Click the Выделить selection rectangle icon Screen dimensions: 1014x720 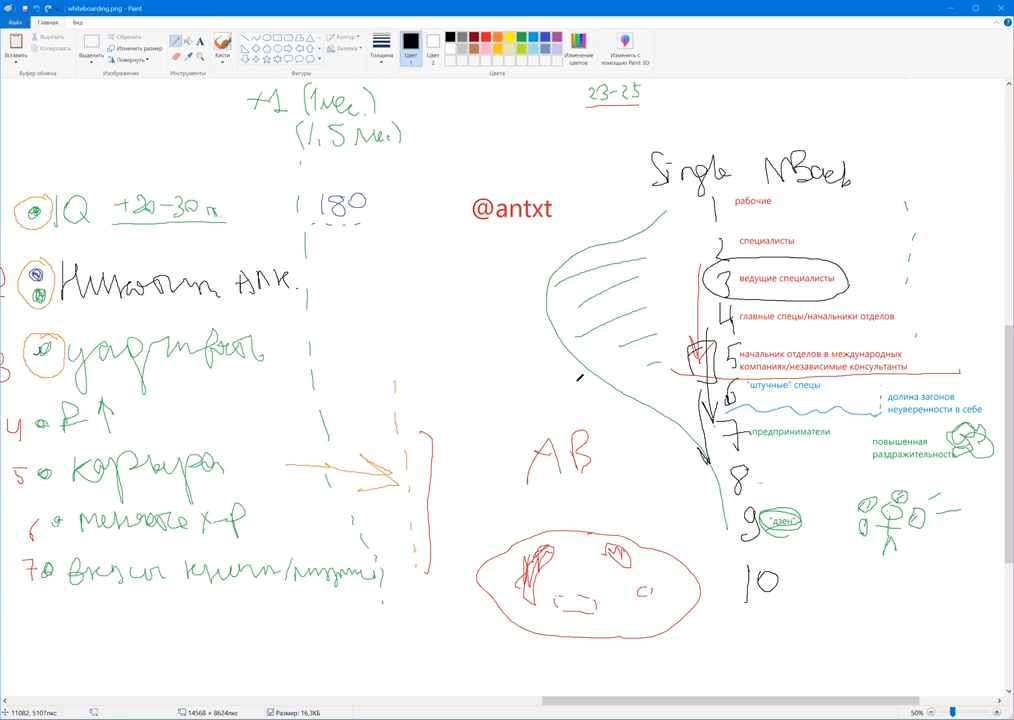pos(91,41)
